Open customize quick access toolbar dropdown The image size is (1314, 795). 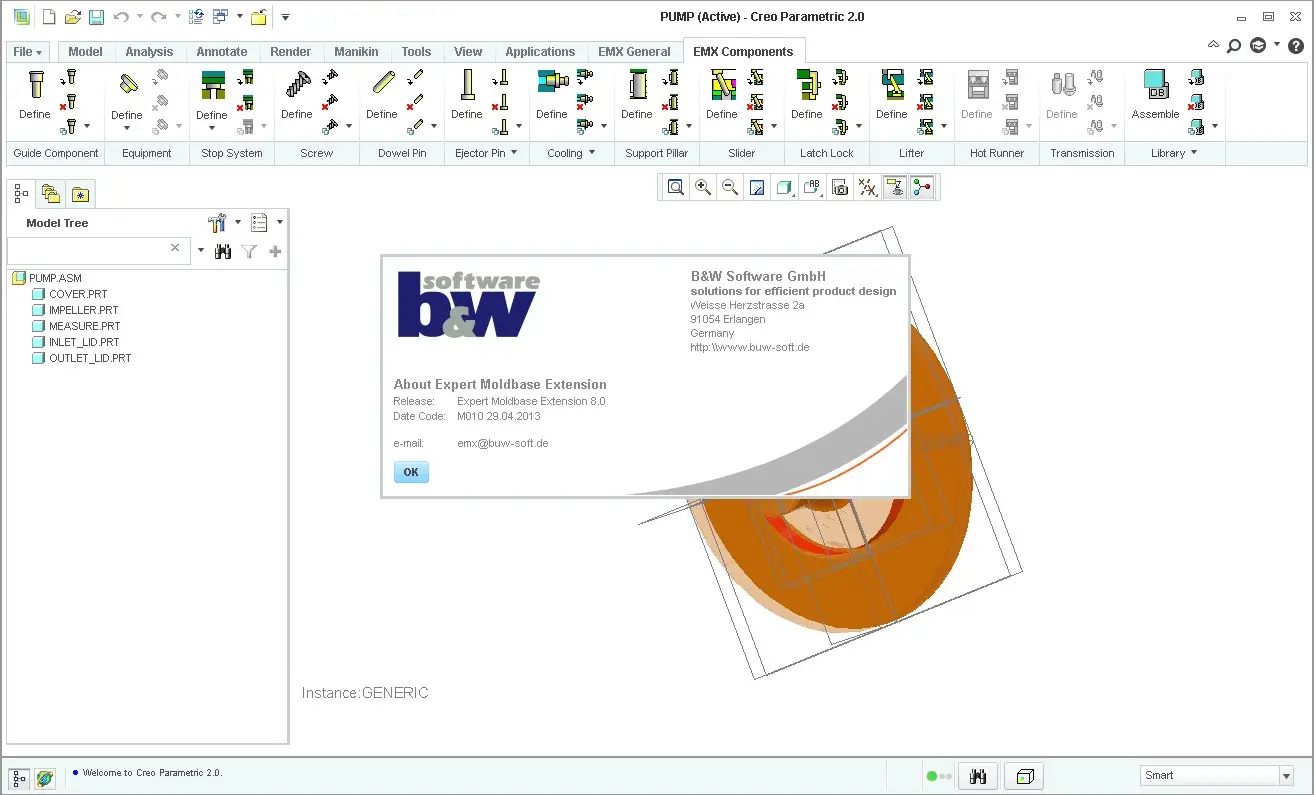[x=285, y=17]
